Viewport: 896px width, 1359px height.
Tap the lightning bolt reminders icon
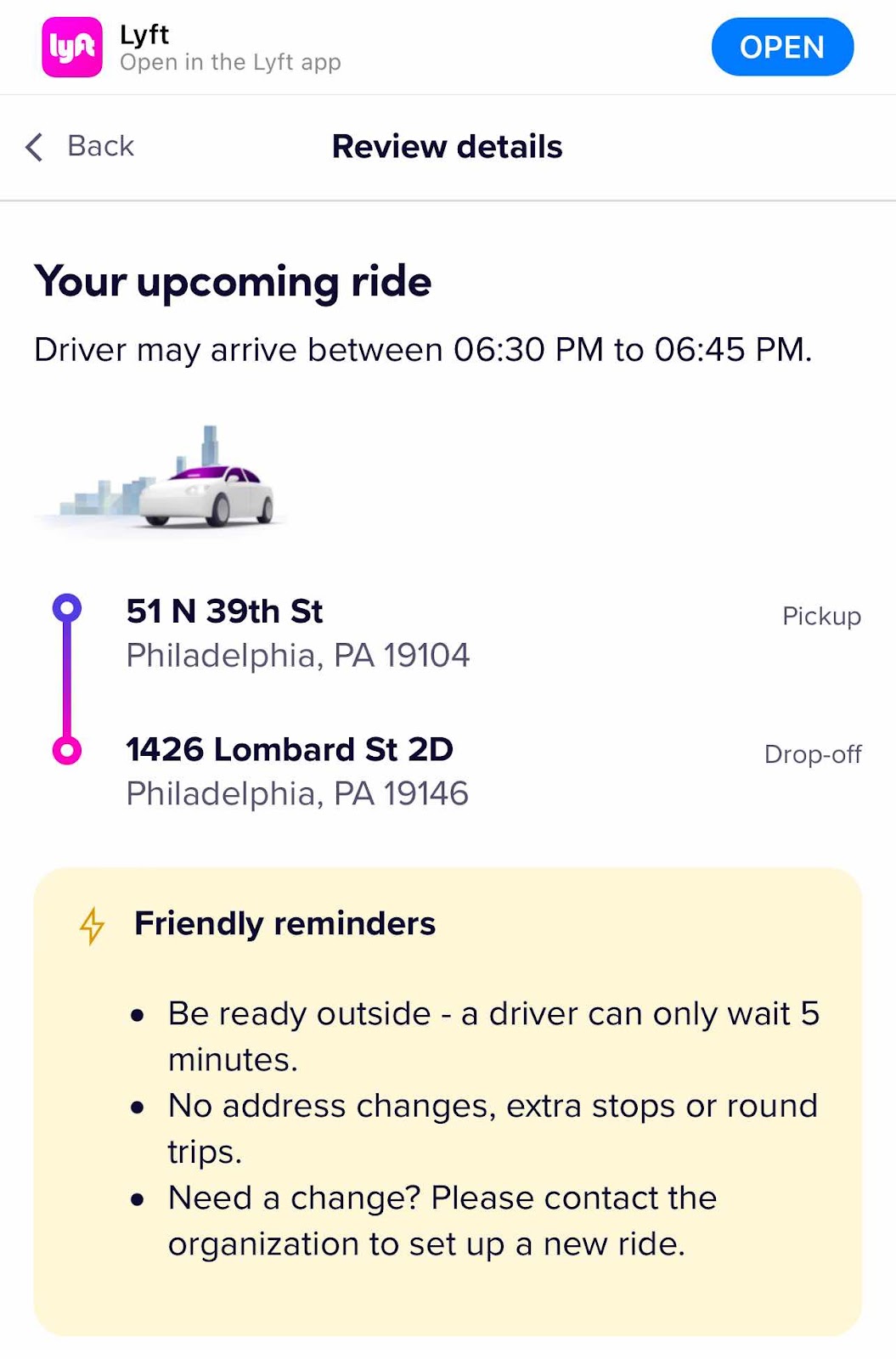[92, 926]
